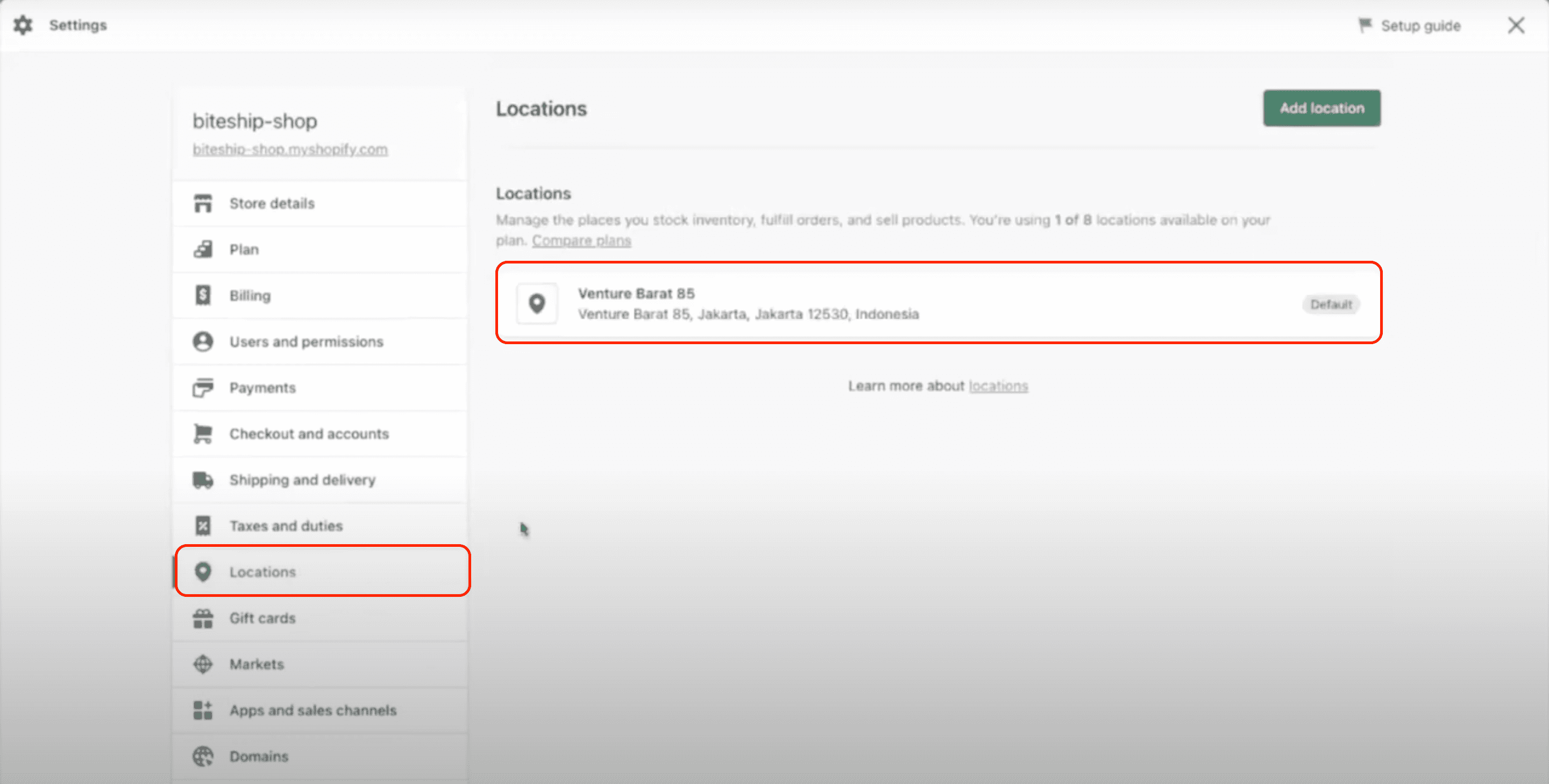The height and width of the screenshot is (784, 1549).
Task: Open Apps and sales channels
Action: tap(320, 710)
